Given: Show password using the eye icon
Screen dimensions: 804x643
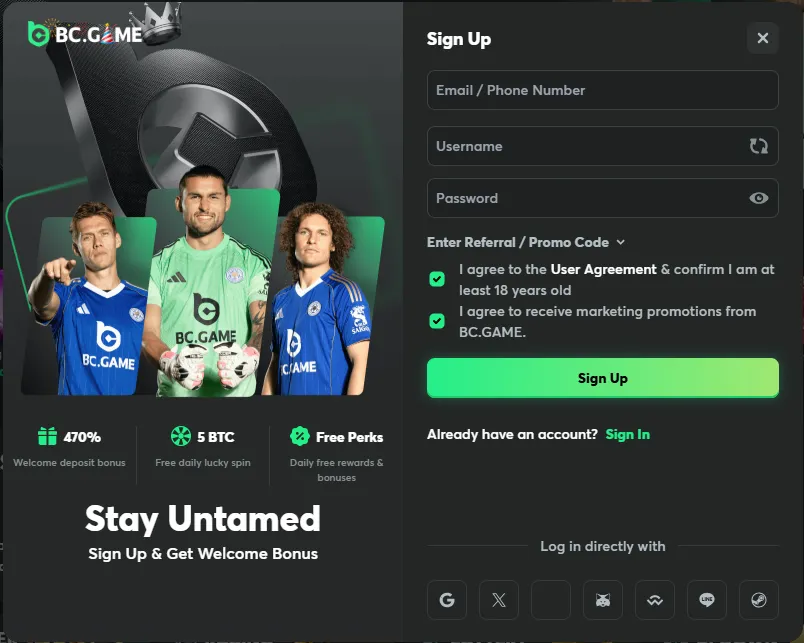Looking at the screenshot, I should pos(759,198).
